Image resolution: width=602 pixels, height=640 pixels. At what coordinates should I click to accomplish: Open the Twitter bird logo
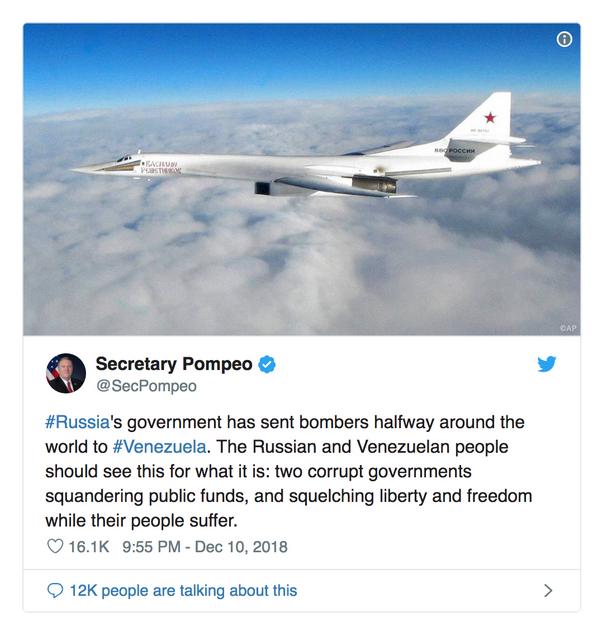click(546, 364)
